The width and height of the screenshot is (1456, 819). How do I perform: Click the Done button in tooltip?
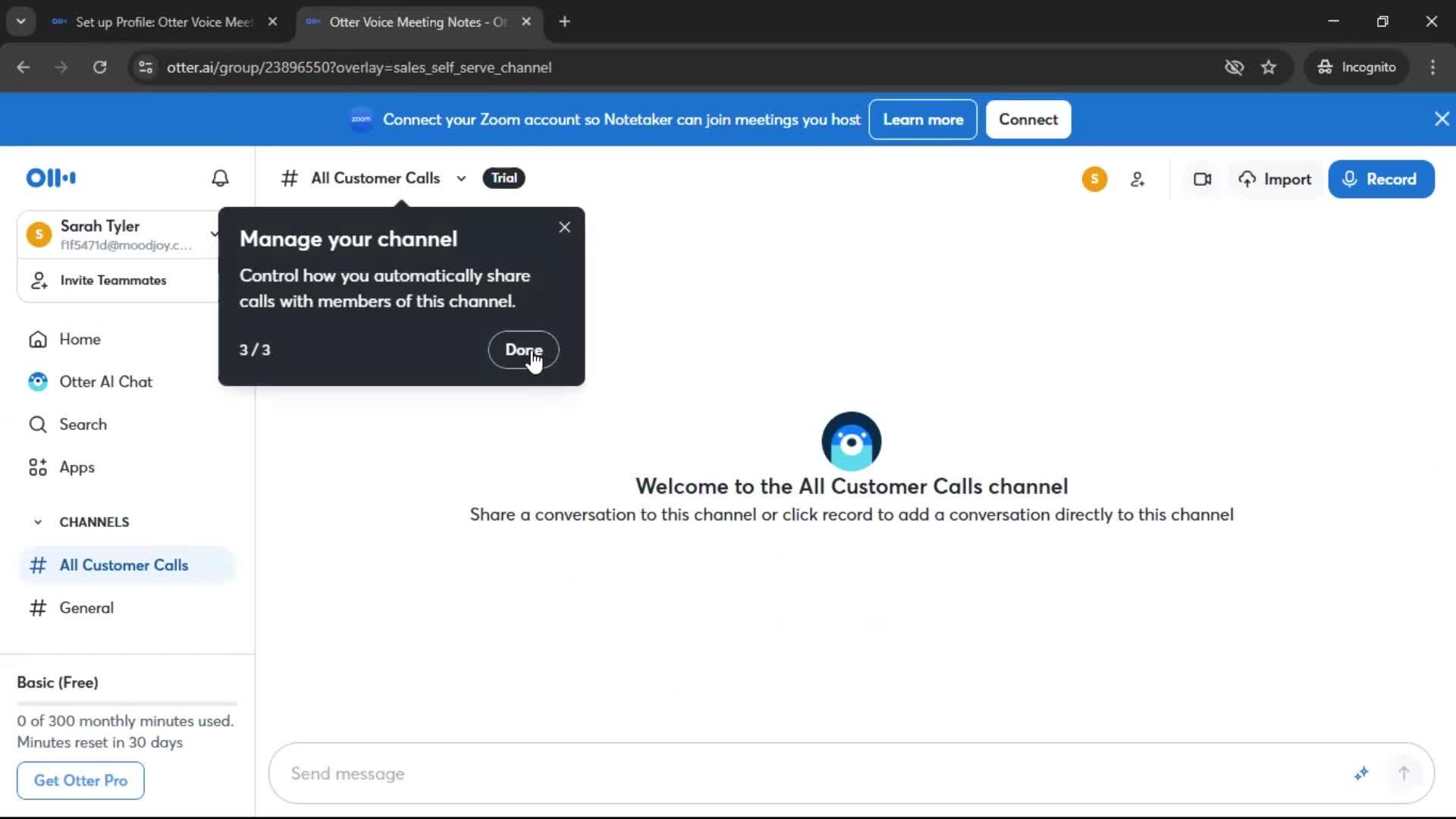tap(523, 350)
